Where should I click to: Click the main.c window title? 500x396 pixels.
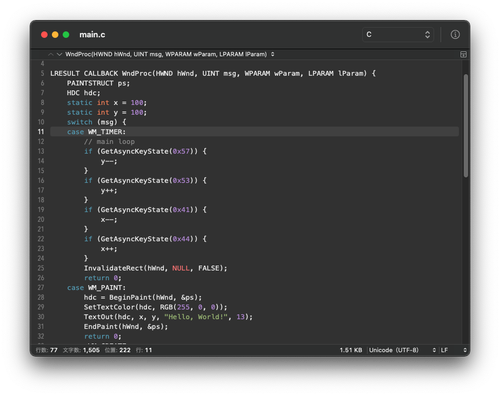(x=92, y=35)
